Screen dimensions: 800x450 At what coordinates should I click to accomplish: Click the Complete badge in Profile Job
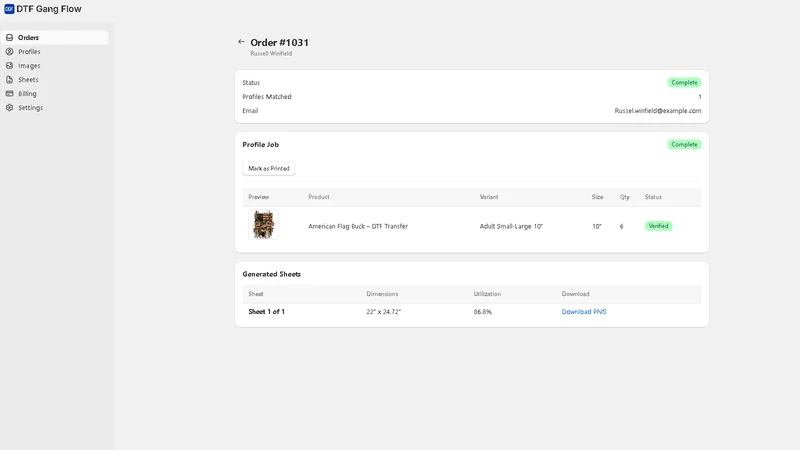click(x=684, y=145)
